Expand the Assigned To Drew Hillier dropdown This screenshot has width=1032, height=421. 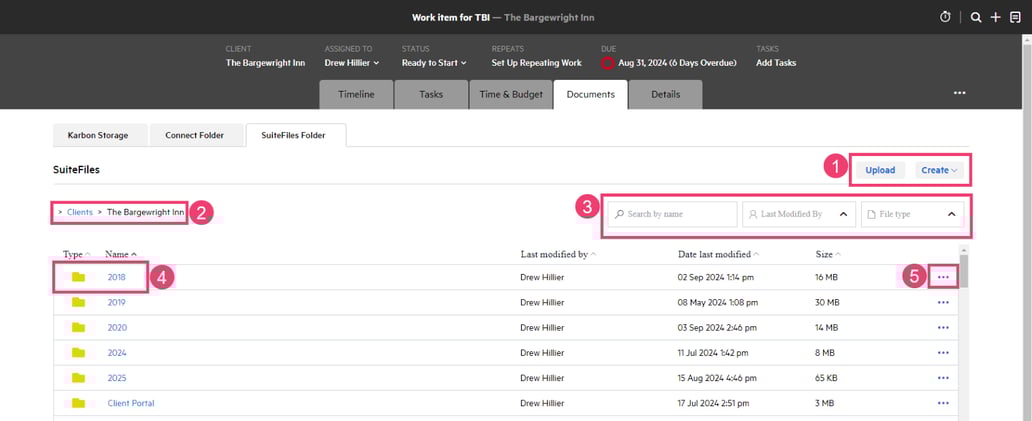pos(352,63)
